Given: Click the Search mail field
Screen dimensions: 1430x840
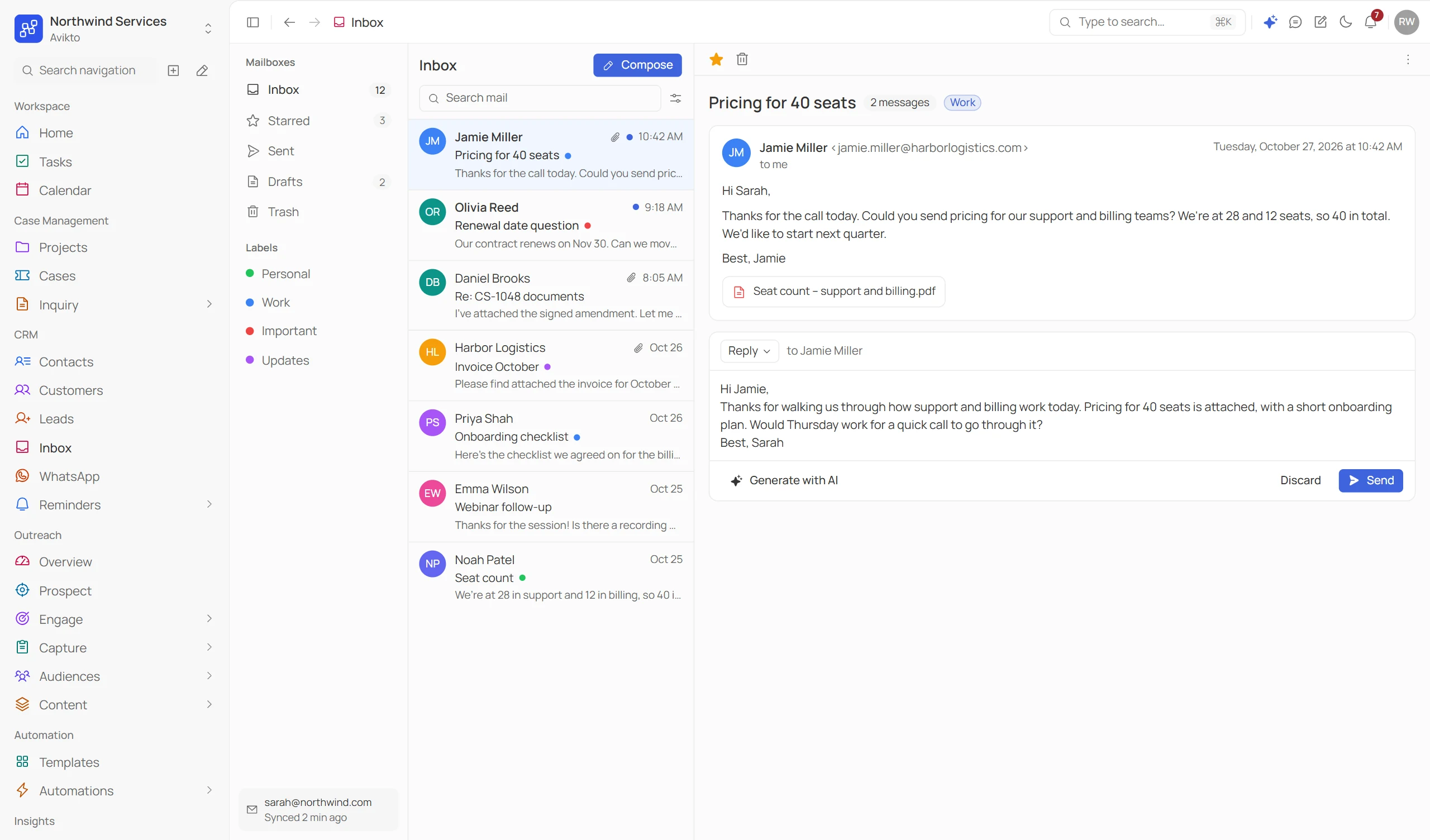Looking at the screenshot, I should point(540,98).
